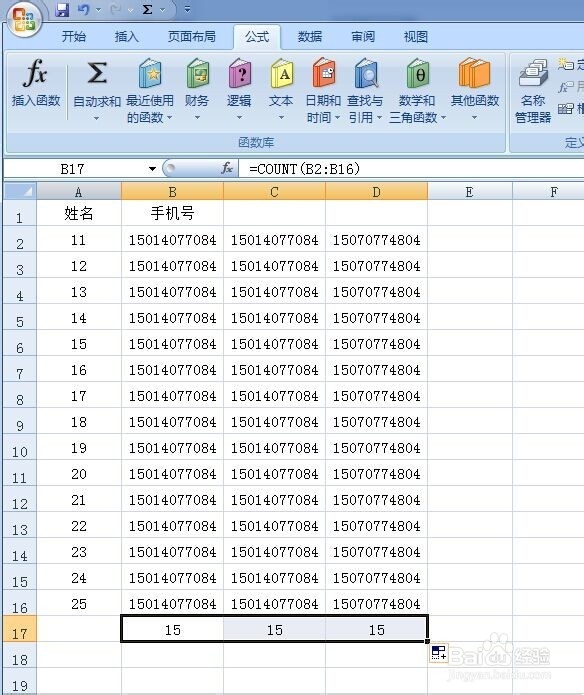Undo the last action in quick access toolbar
The image size is (584, 695).
[83, 9]
